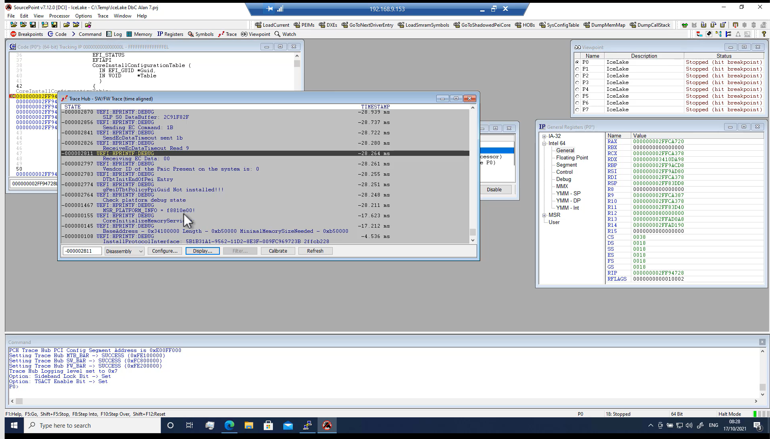The width and height of the screenshot is (773, 439).
Task: Run the GoToShadowedPeiCore macro button
Action: (x=482, y=25)
